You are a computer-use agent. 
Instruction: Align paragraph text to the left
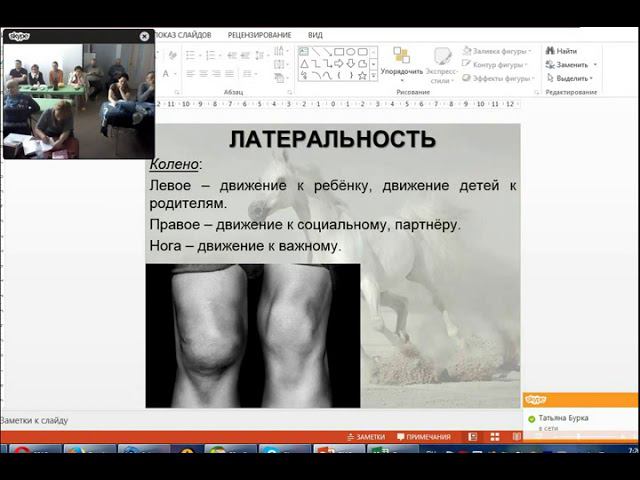[x=191, y=74]
